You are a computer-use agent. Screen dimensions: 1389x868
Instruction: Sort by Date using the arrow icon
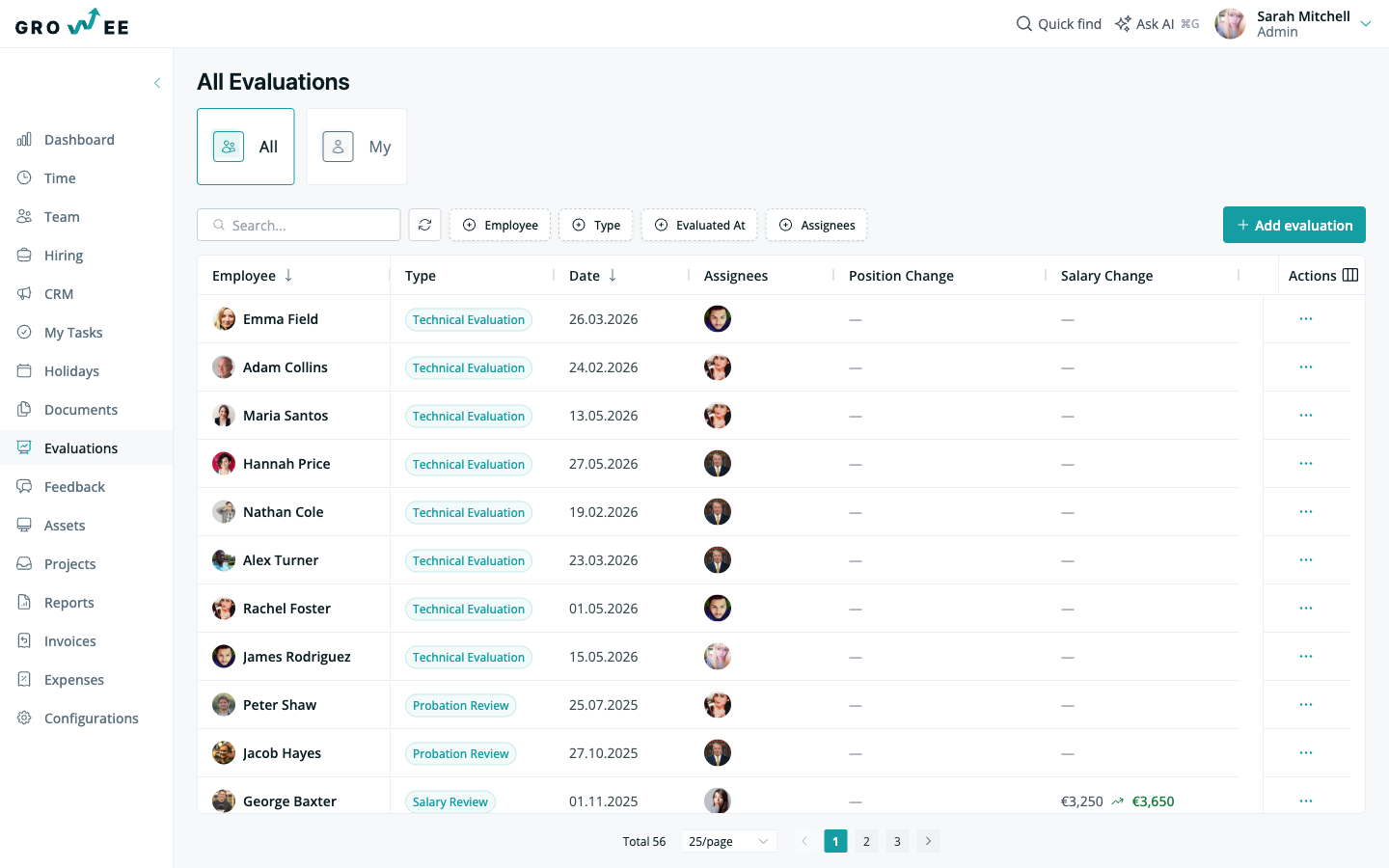(613, 275)
